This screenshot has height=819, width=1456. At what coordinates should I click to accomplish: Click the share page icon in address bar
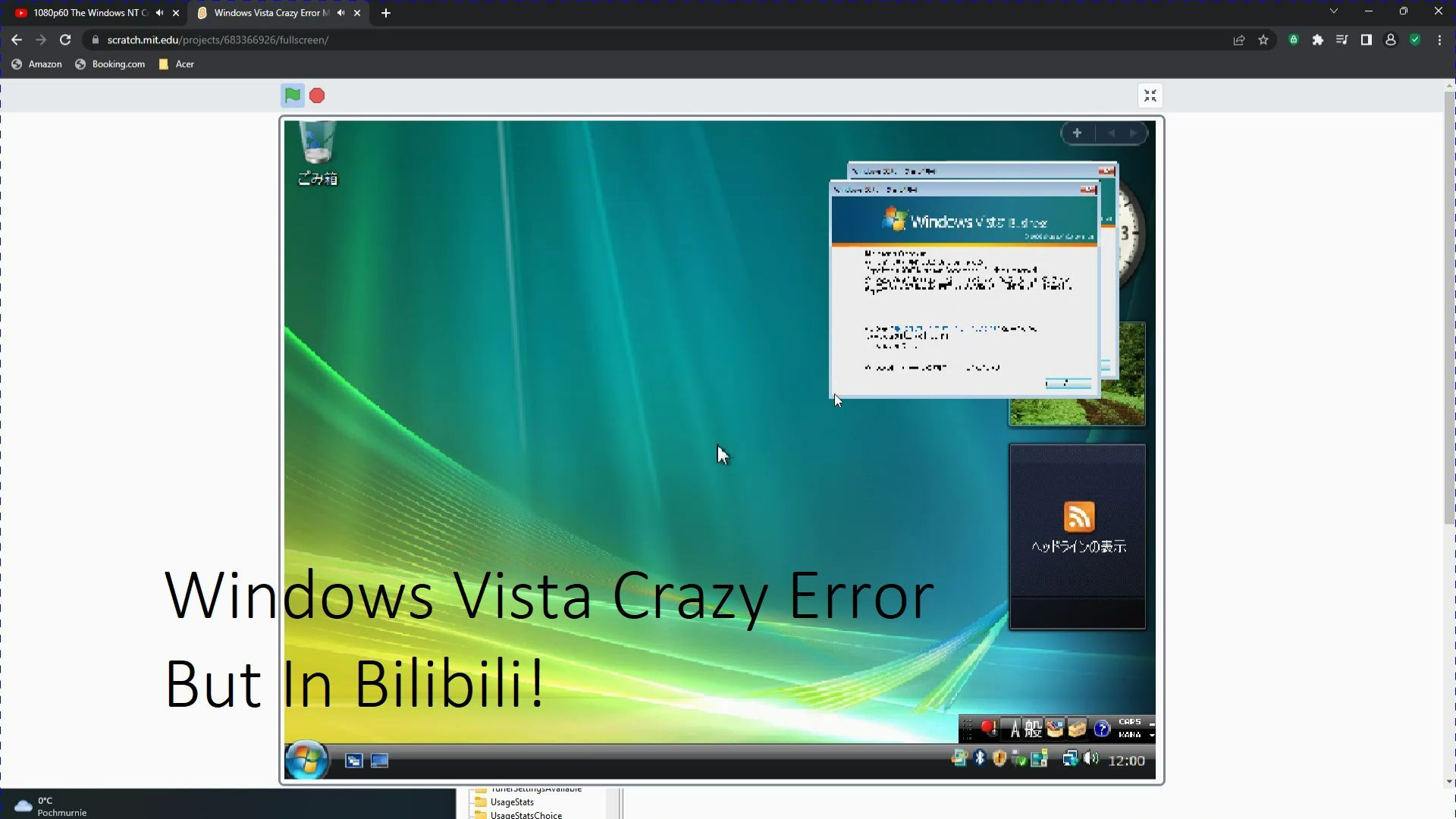click(x=1239, y=40)
